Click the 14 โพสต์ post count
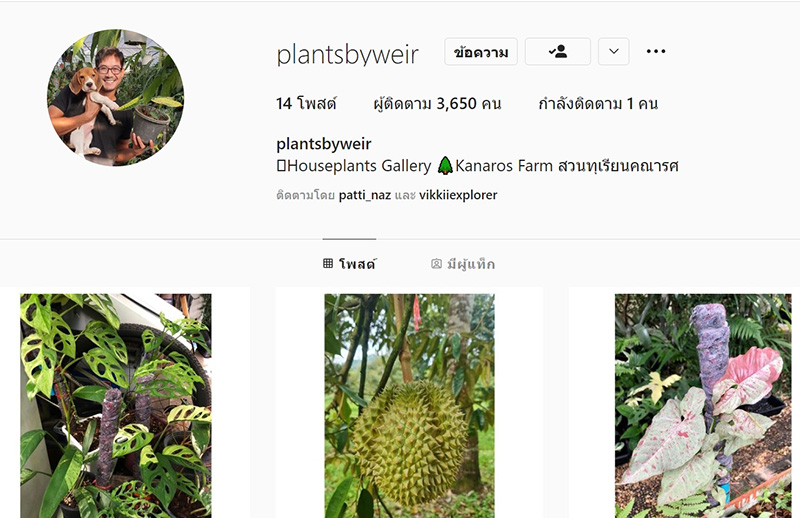 [306, 104]
